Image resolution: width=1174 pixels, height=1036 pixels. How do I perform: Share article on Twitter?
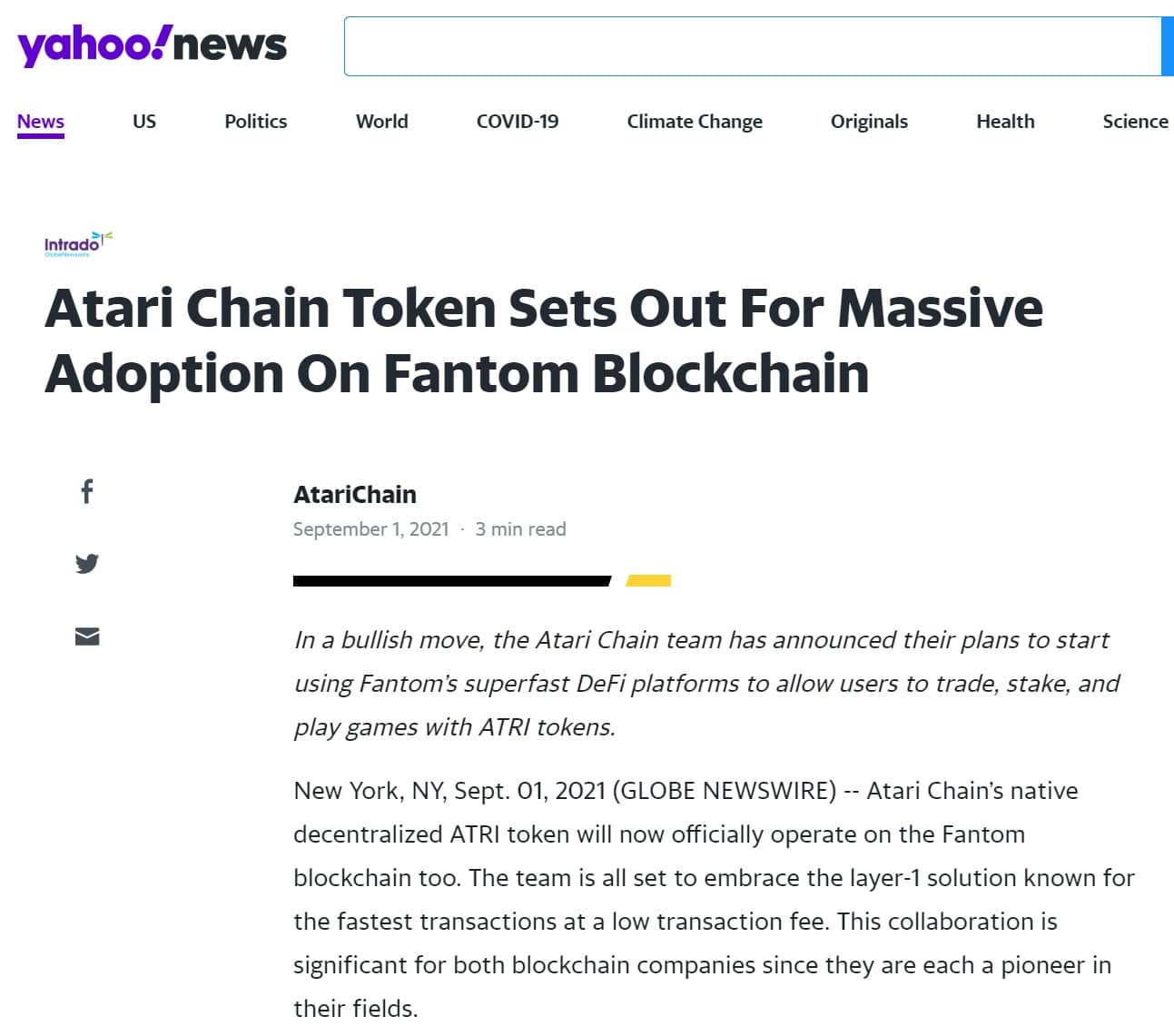click(87, 564)
